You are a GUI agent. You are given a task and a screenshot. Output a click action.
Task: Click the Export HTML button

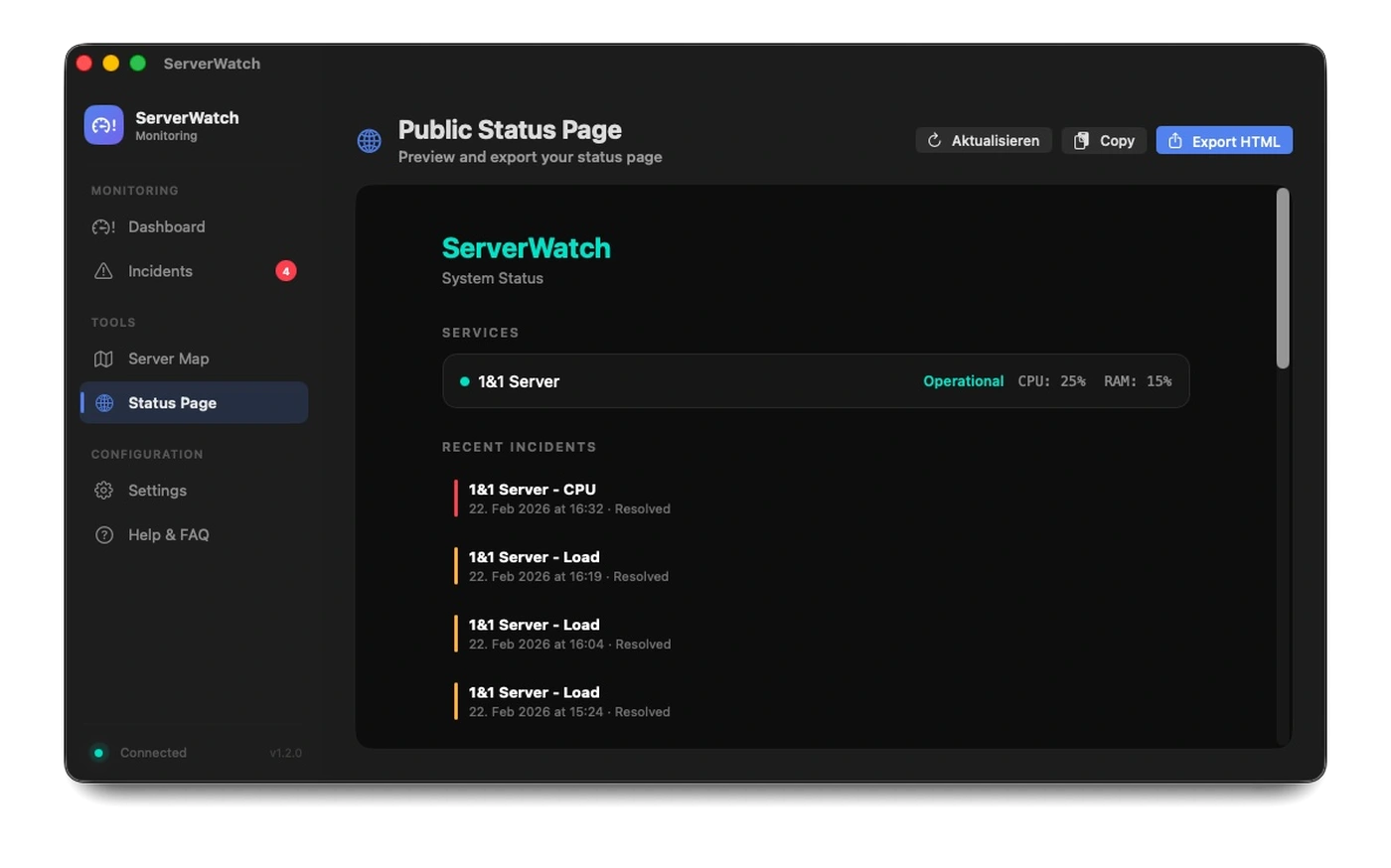[1223, 140]
